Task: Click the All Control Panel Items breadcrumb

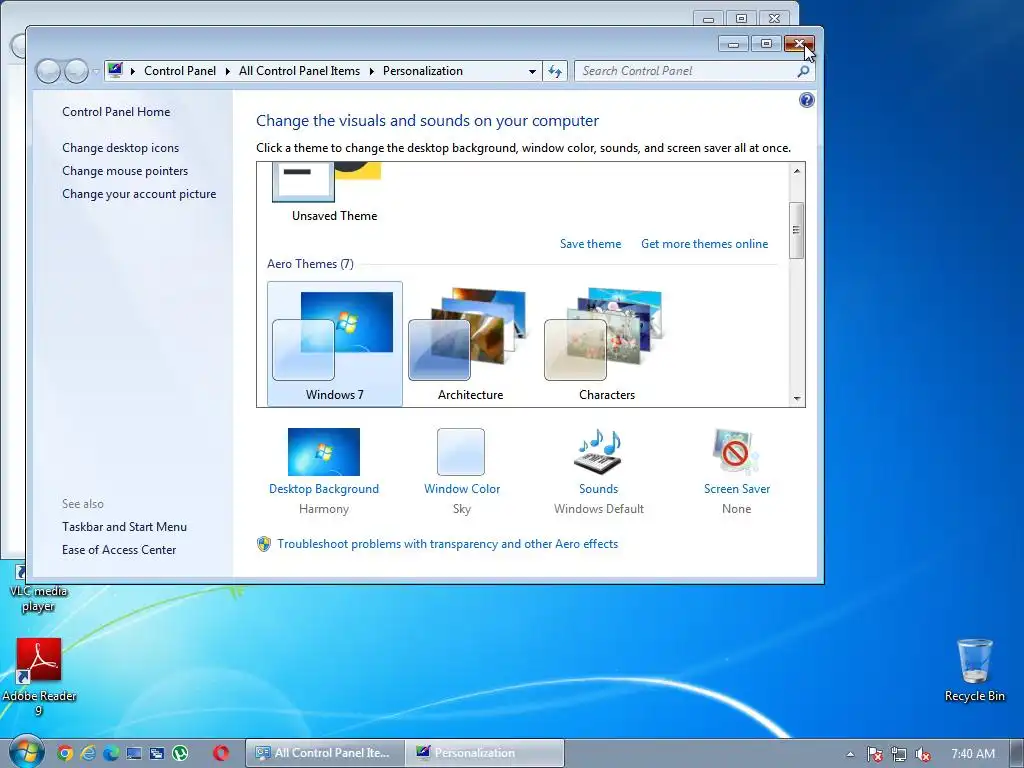Action: coord(299,71)
